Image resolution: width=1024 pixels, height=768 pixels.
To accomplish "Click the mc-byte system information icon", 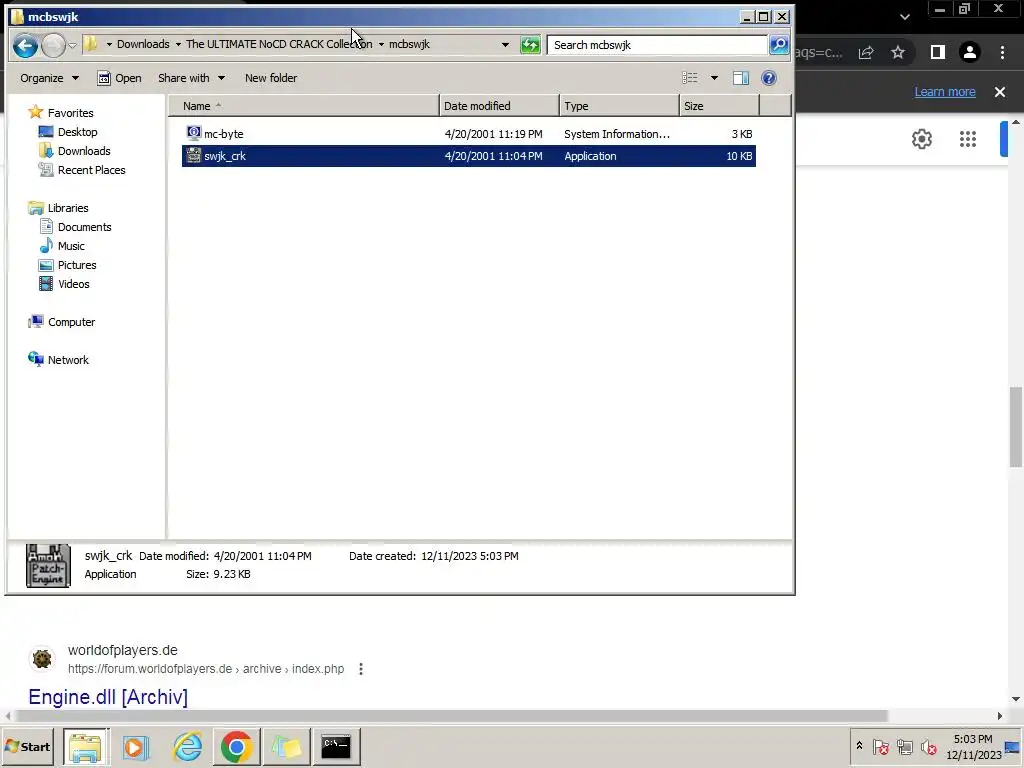I will [193, 133].
